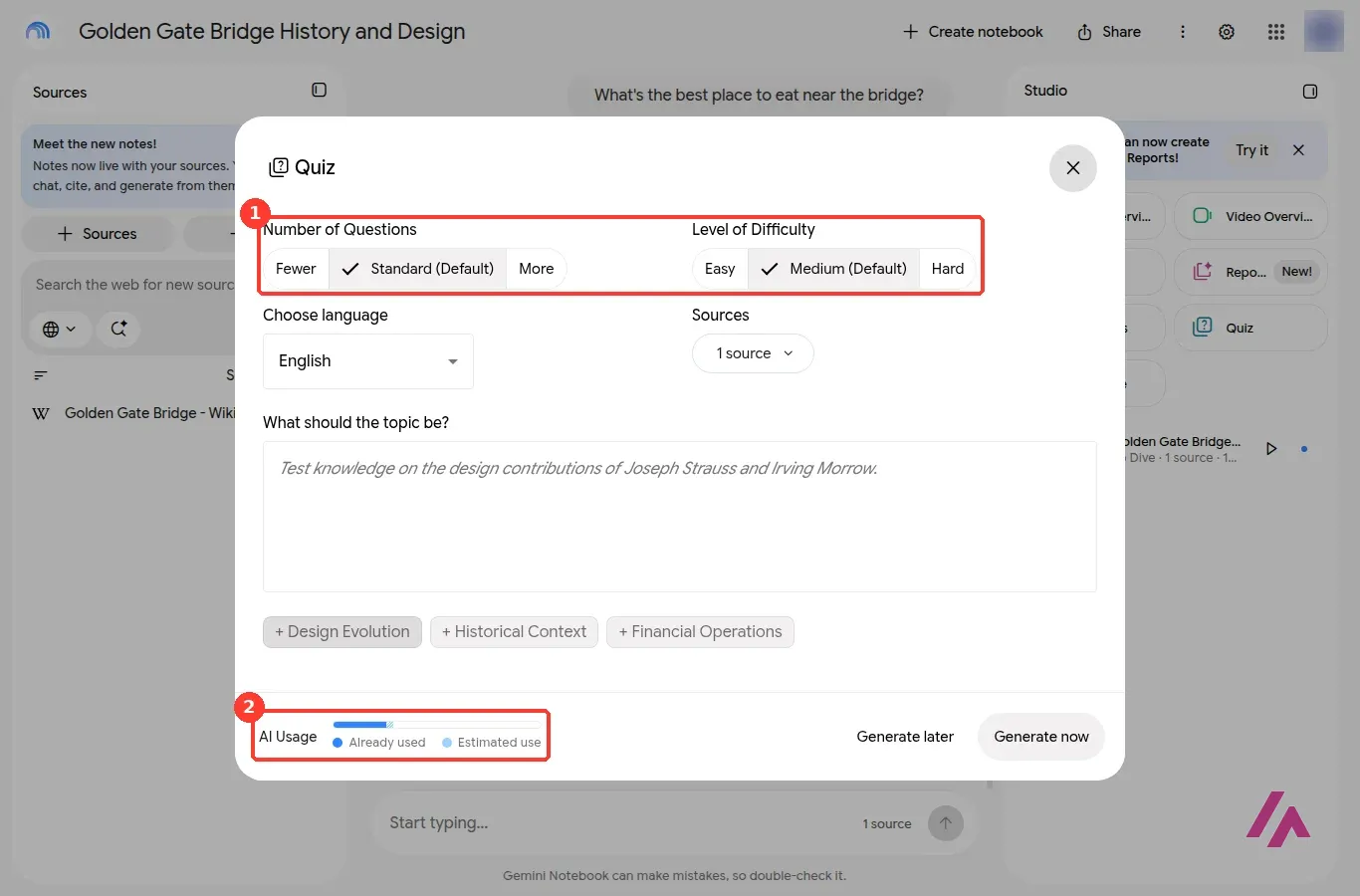Set difficulty level to Hard
The width and height of the screenshot is (1360, 896).
[x=947, y=269]
